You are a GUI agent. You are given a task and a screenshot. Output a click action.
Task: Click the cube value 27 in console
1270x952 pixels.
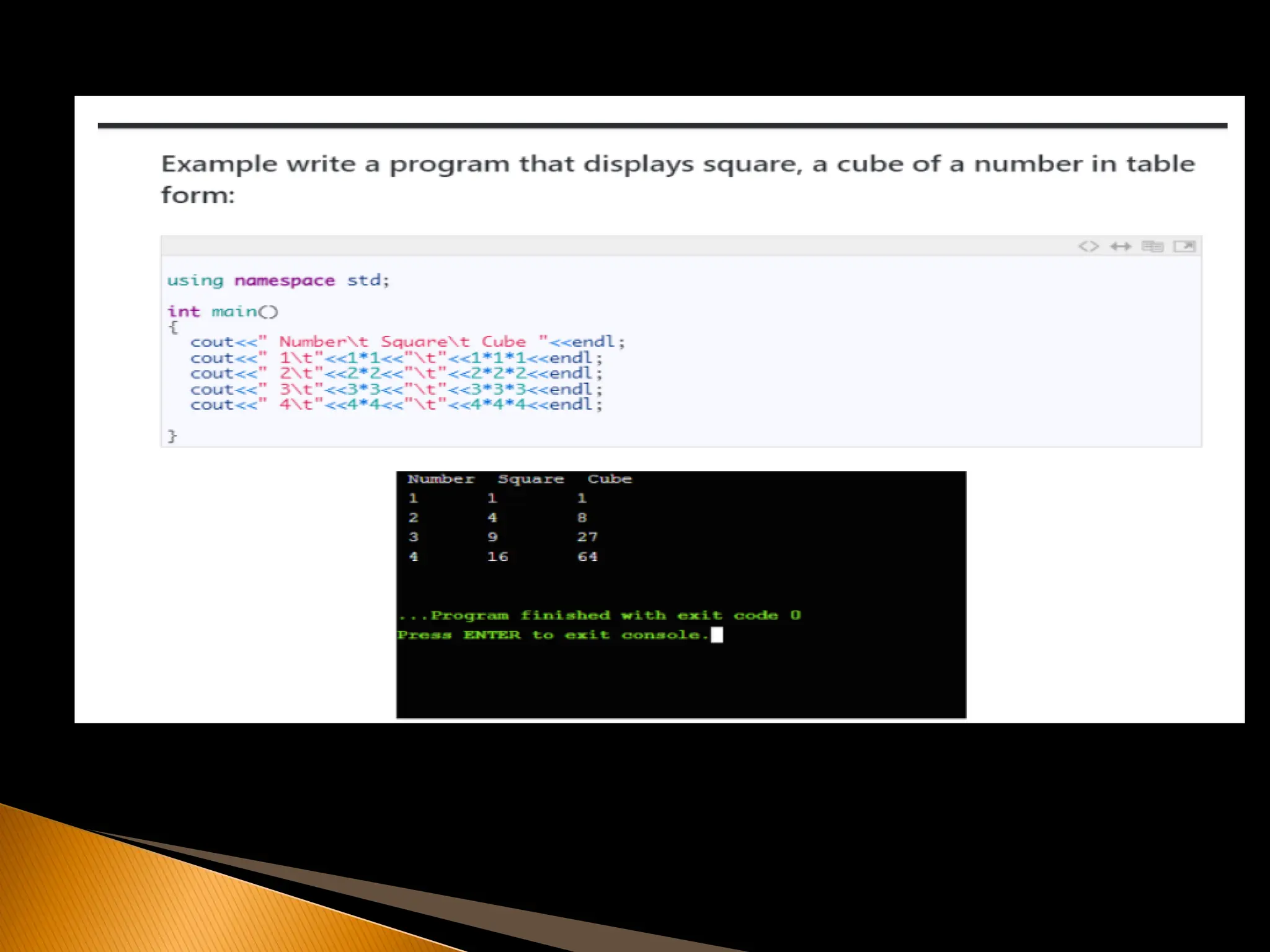click(x=587, y=537)
